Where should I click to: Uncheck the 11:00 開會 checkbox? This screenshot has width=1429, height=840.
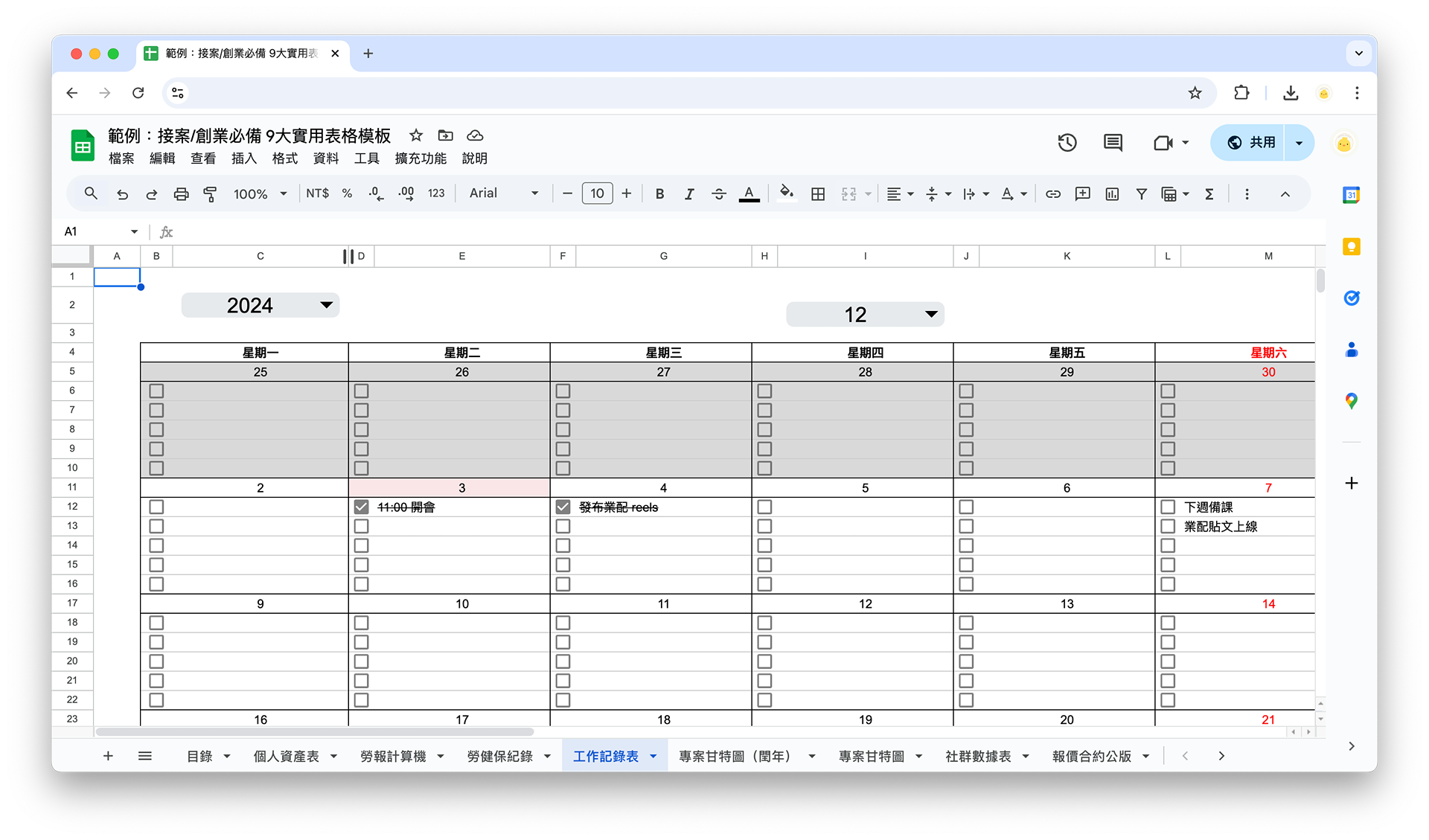[x=362, y=507]
